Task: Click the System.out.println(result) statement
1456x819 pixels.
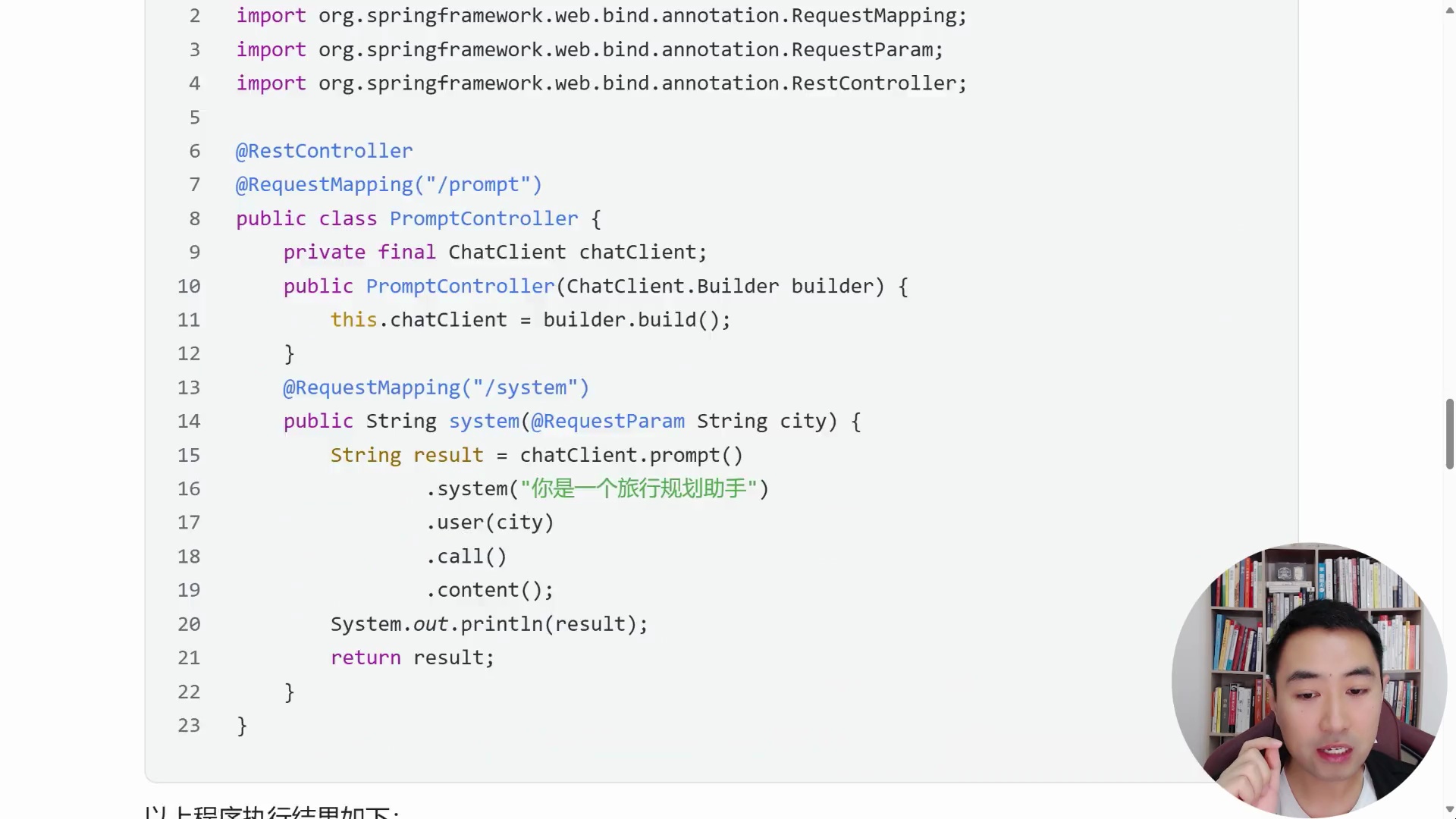Action: pos(489,624)
